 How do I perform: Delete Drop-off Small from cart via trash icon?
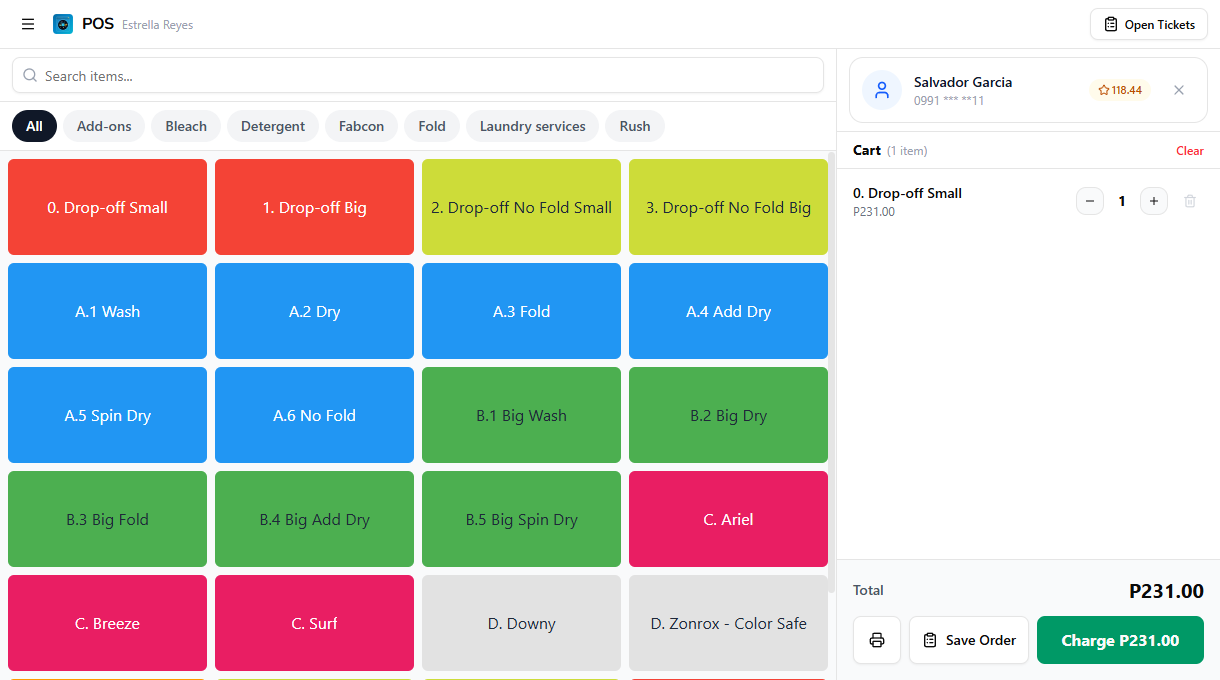pyautogui.click(x=1190, y=201)
